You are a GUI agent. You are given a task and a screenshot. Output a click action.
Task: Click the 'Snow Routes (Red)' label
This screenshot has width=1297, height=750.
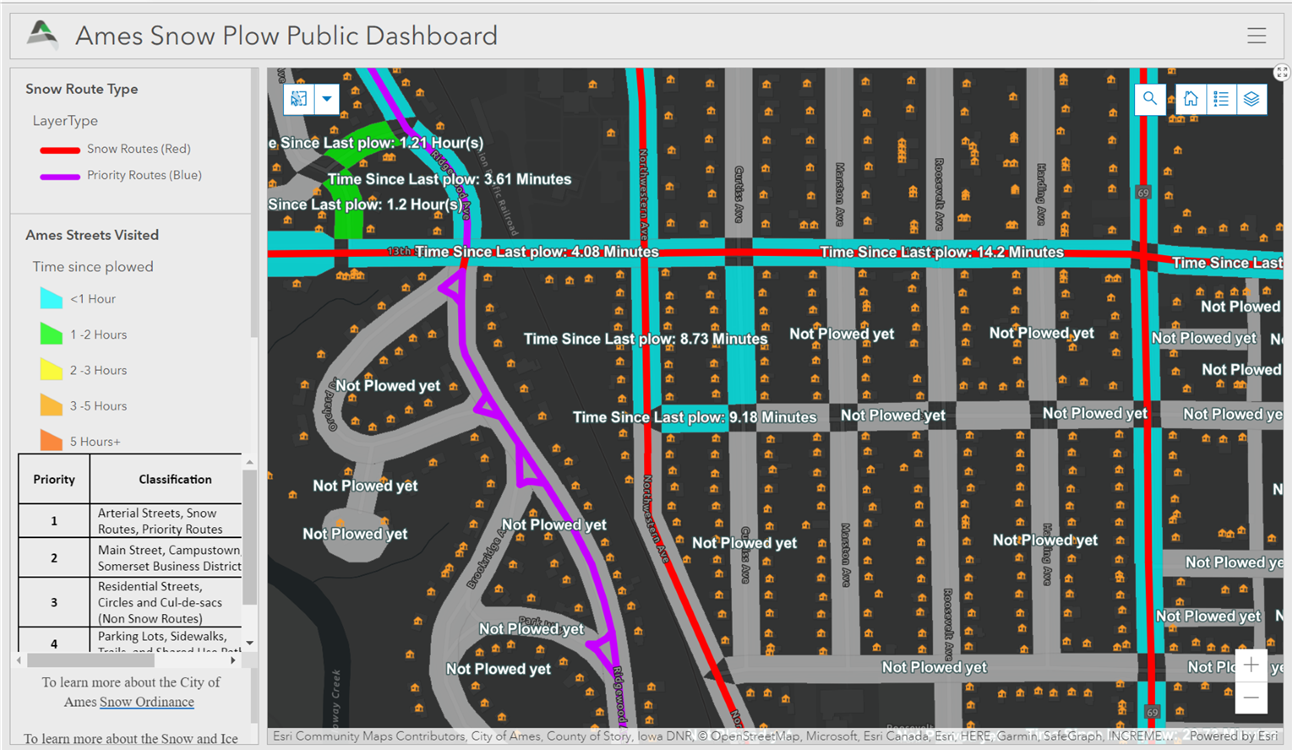pyautogui.click(x=139, y=149)
